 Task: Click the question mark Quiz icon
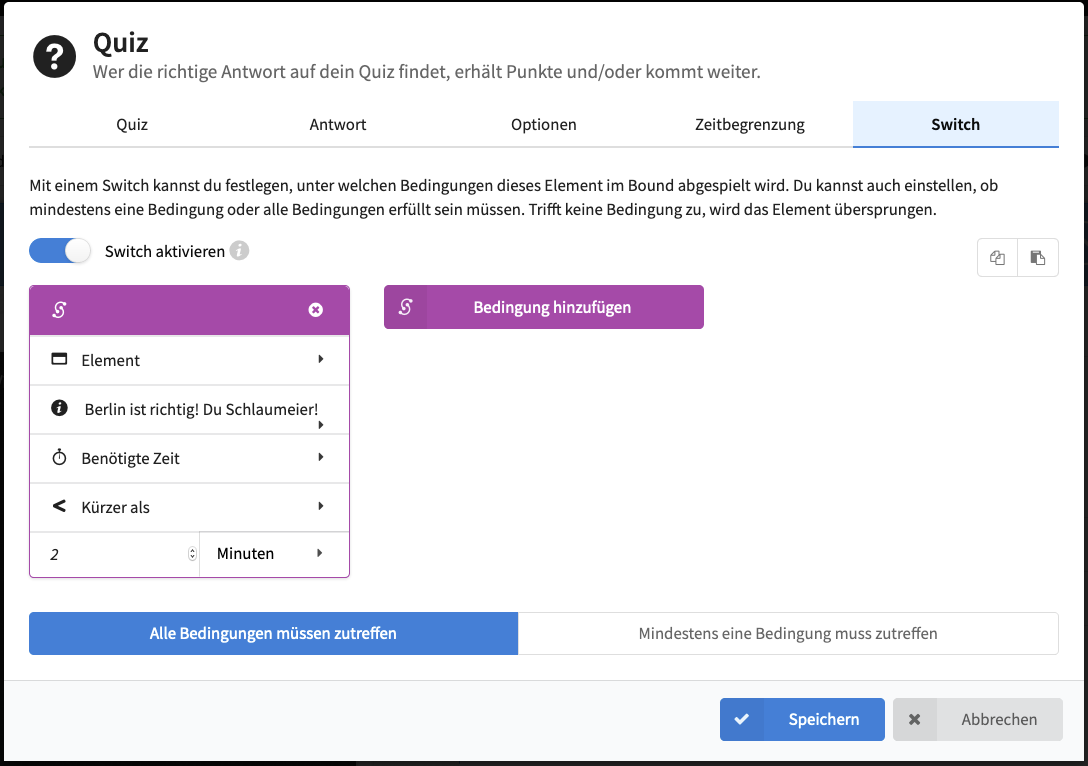55,57
